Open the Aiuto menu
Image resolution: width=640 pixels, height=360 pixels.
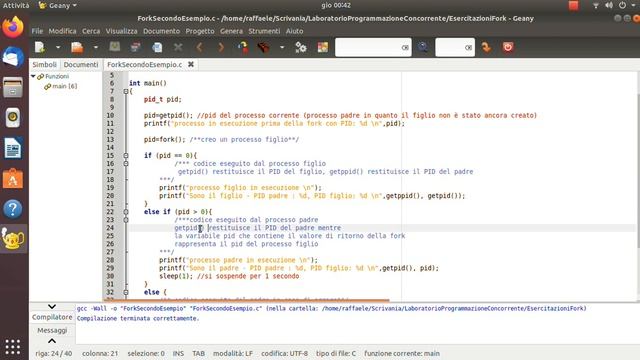pyautogui.click(x=294, y=31)
